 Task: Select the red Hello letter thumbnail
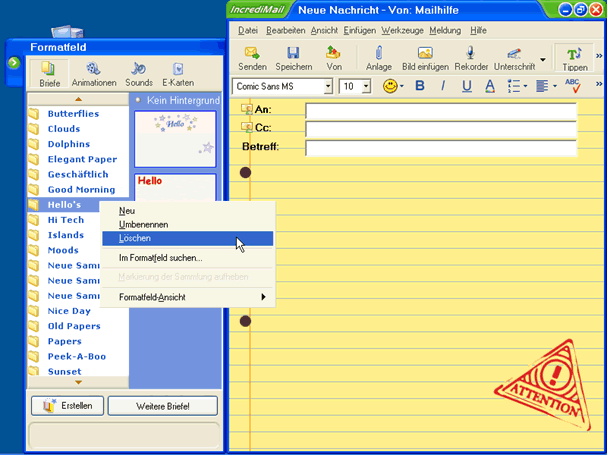coord(175,188)
